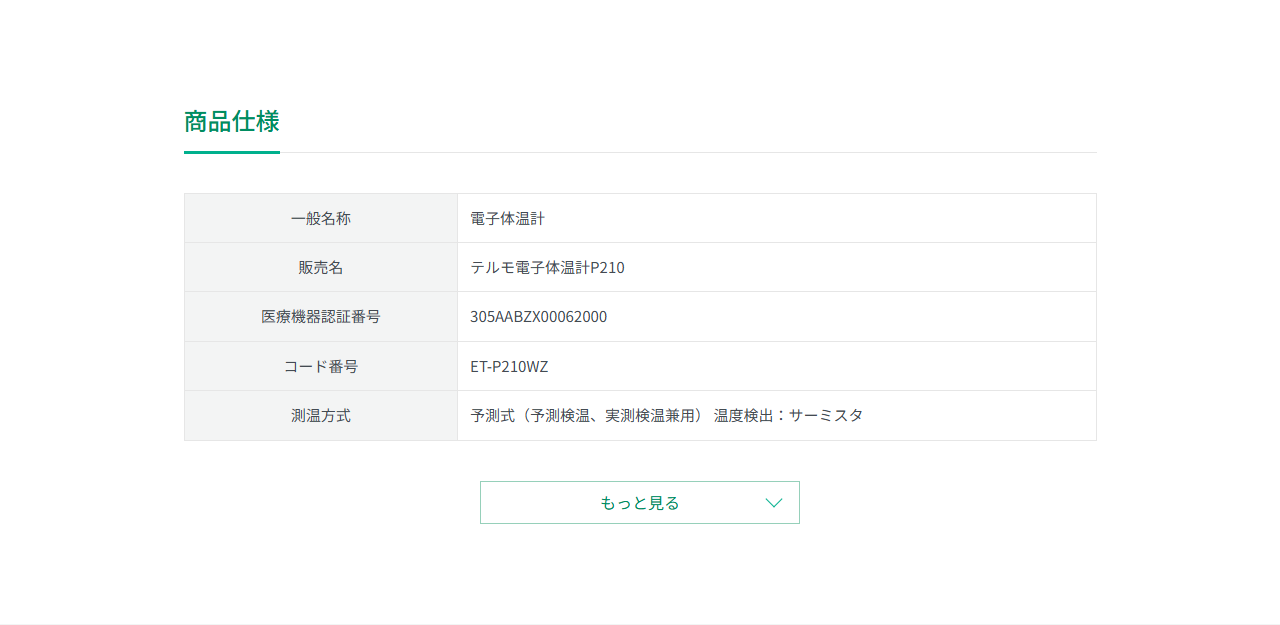Click the 測温方式 row label
The width and height of the screenshot is (1280, 625).
tap(321, 415)
